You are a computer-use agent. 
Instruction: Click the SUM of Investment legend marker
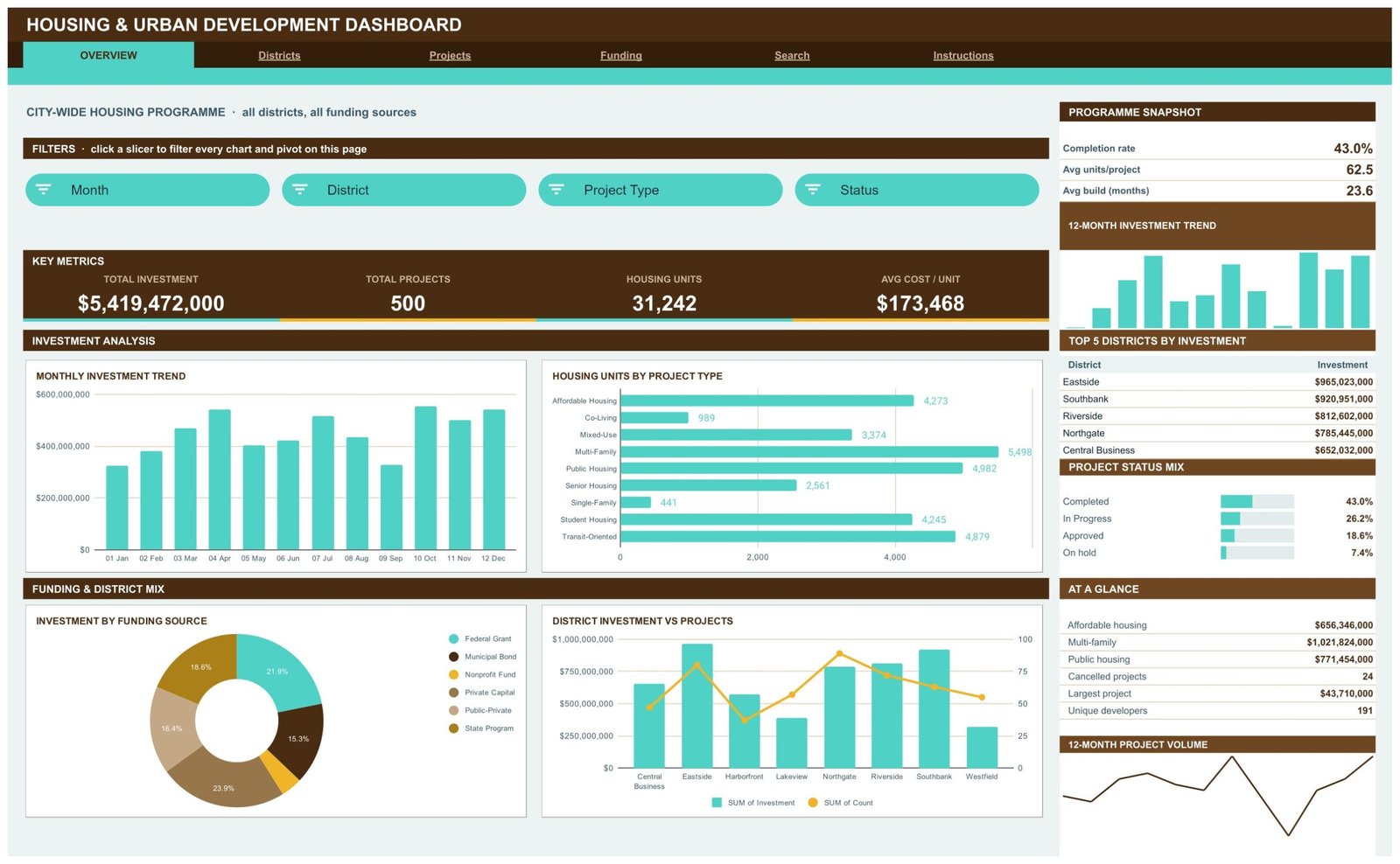717,803
